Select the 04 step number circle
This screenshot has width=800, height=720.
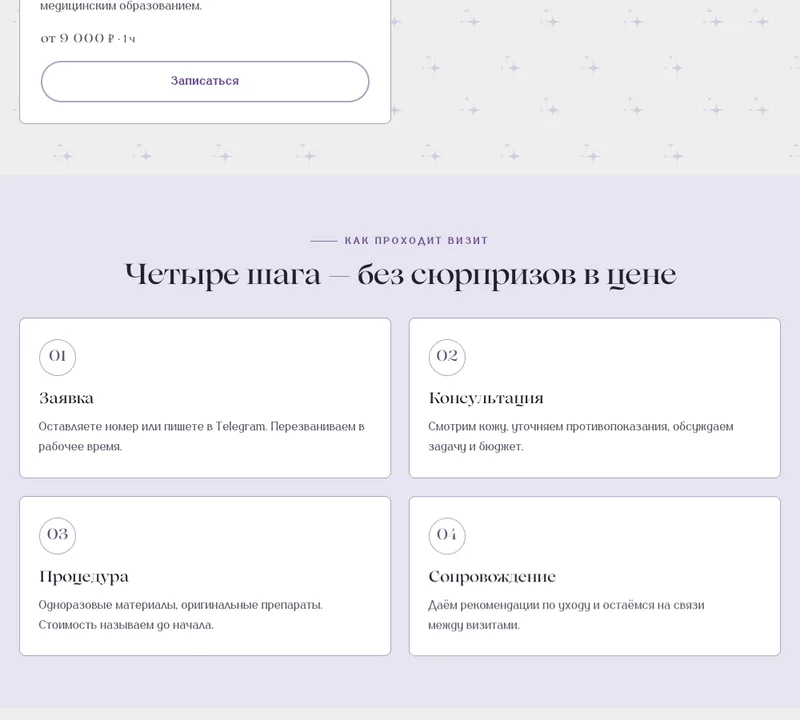[447, 536]
